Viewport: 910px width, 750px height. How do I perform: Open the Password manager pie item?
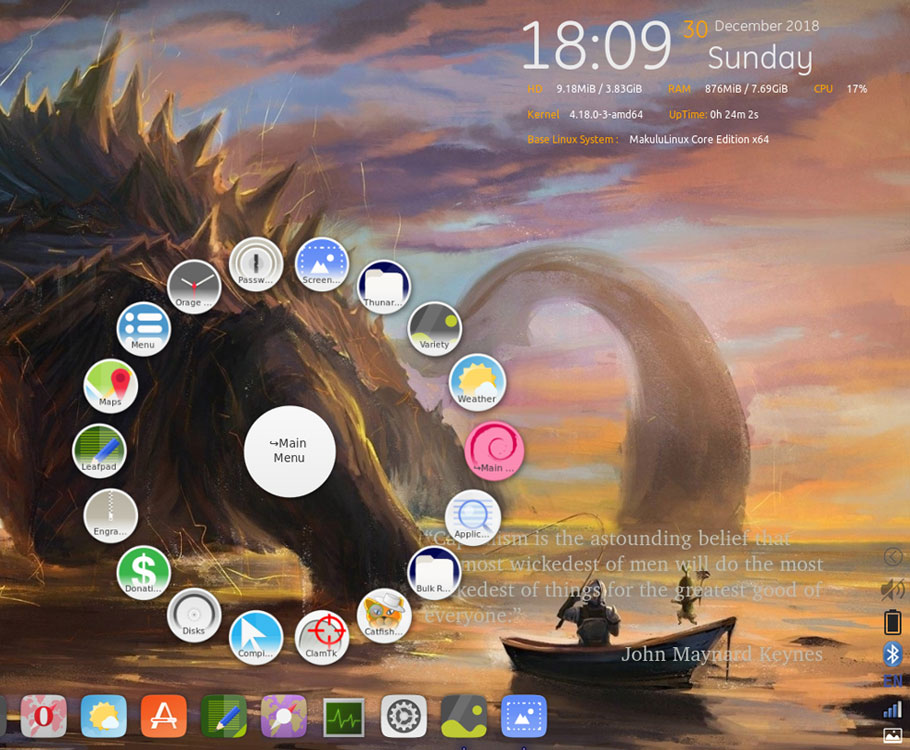256,264
